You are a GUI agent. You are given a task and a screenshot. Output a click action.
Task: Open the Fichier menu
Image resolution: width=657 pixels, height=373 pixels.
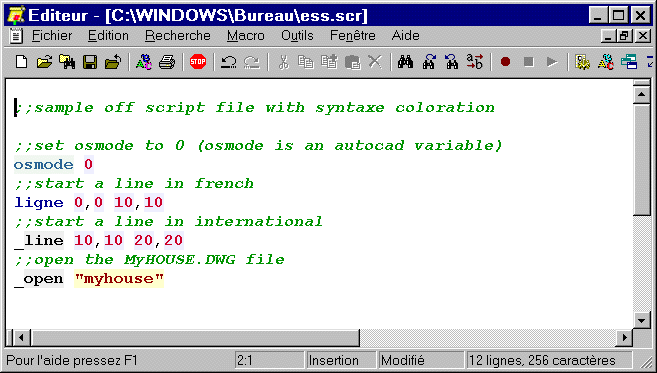coord(52,36)
